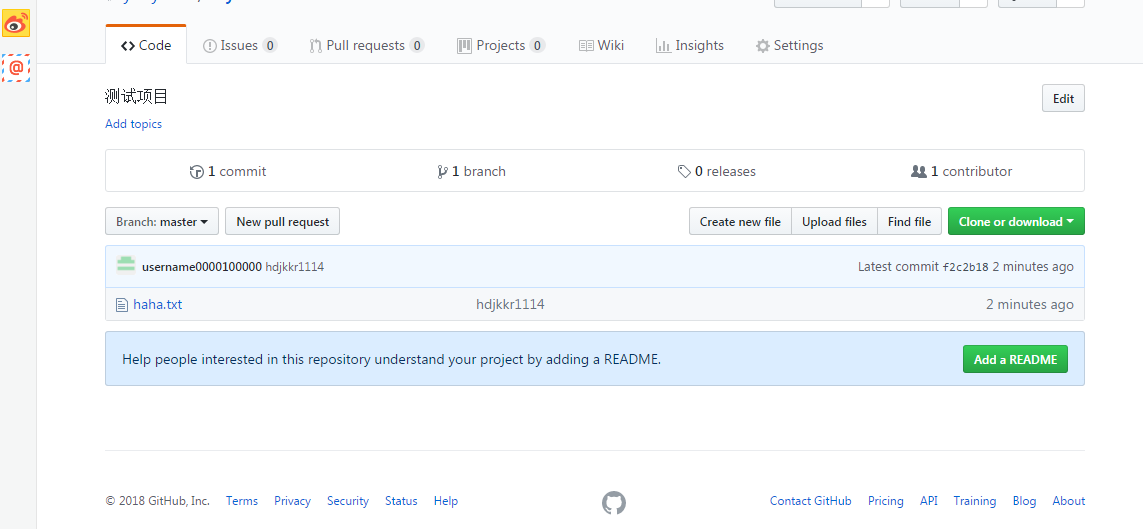Expand the Branch: master dropdown
The height and width of the screenshot is (529, 1143).
click(162, 222)
